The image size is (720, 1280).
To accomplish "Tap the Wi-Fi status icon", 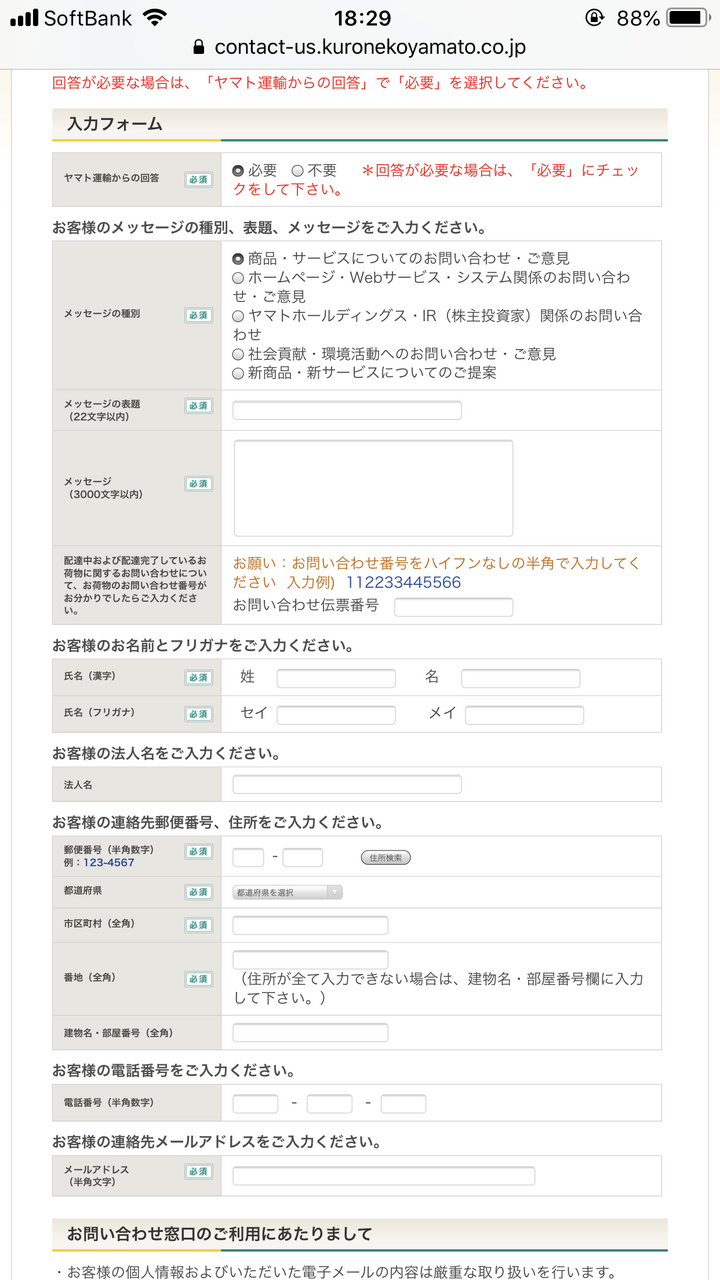I will point(154,17).
